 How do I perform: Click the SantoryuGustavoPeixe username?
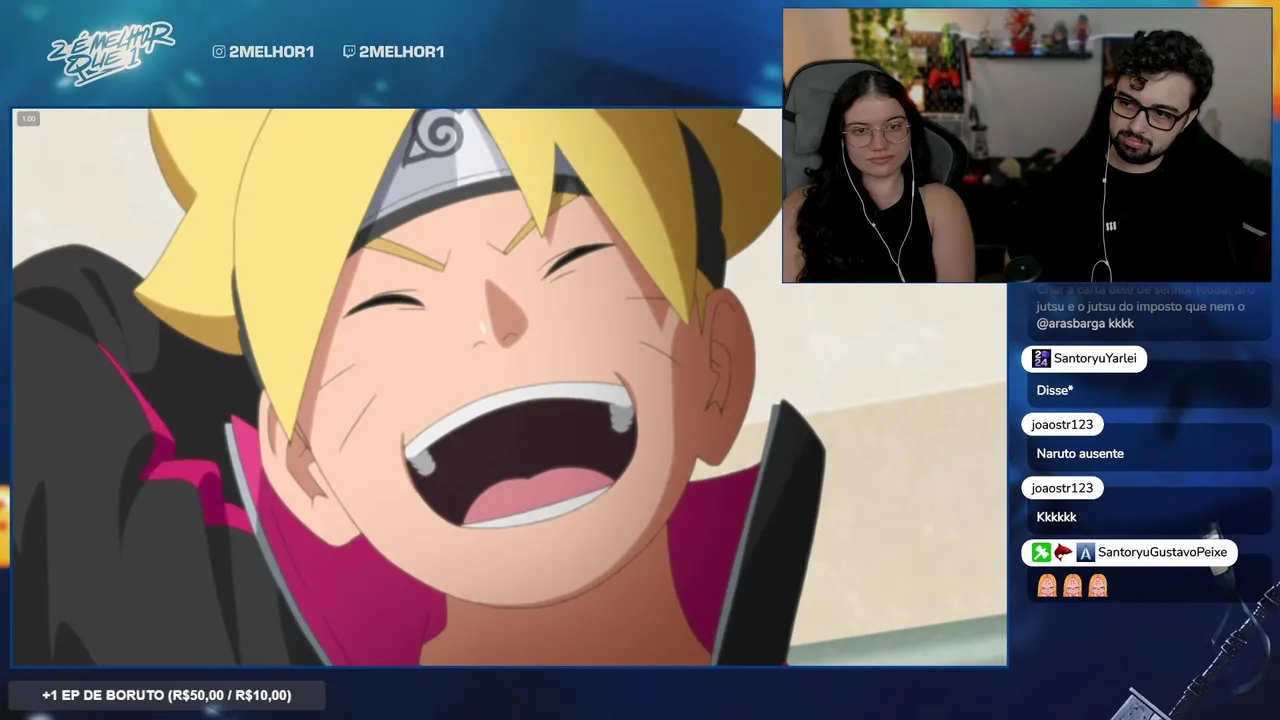(x=1162, y=553)
